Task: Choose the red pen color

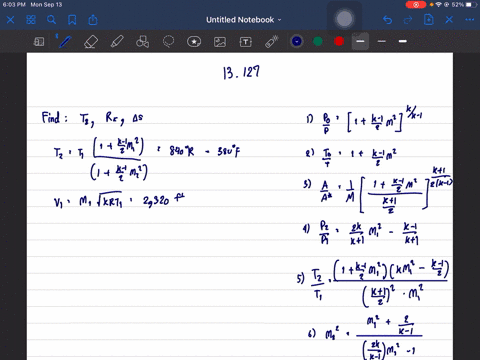Action: point(339,41)
